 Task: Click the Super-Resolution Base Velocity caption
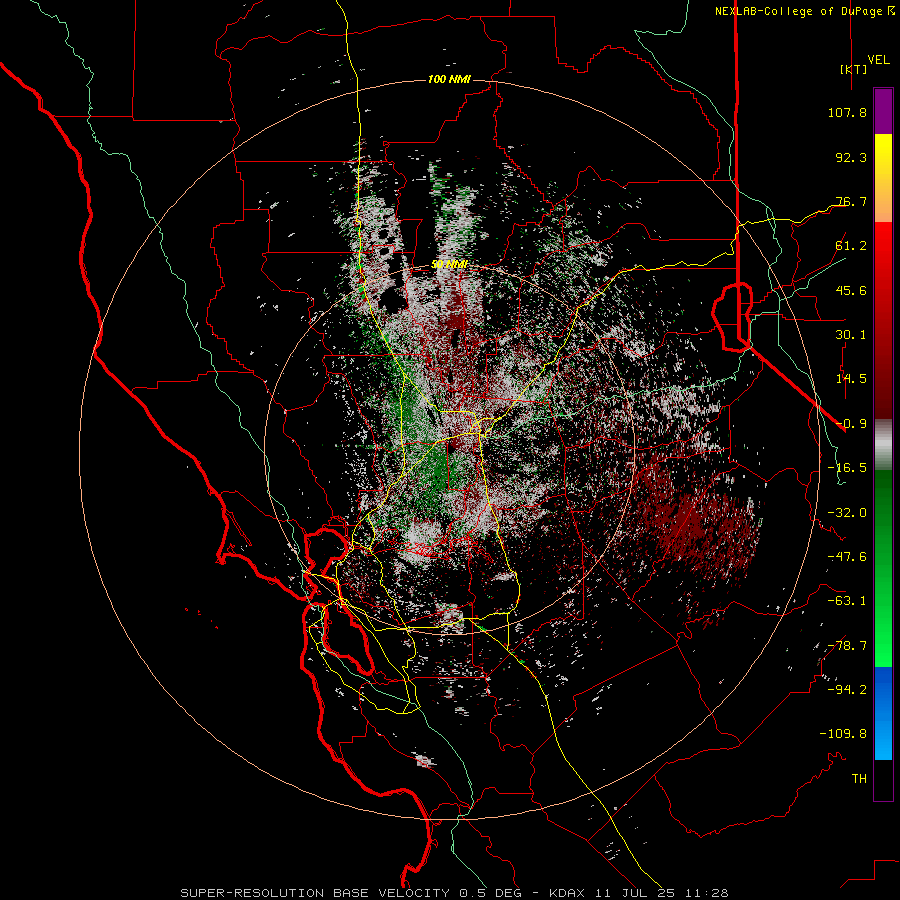point(454,893)
